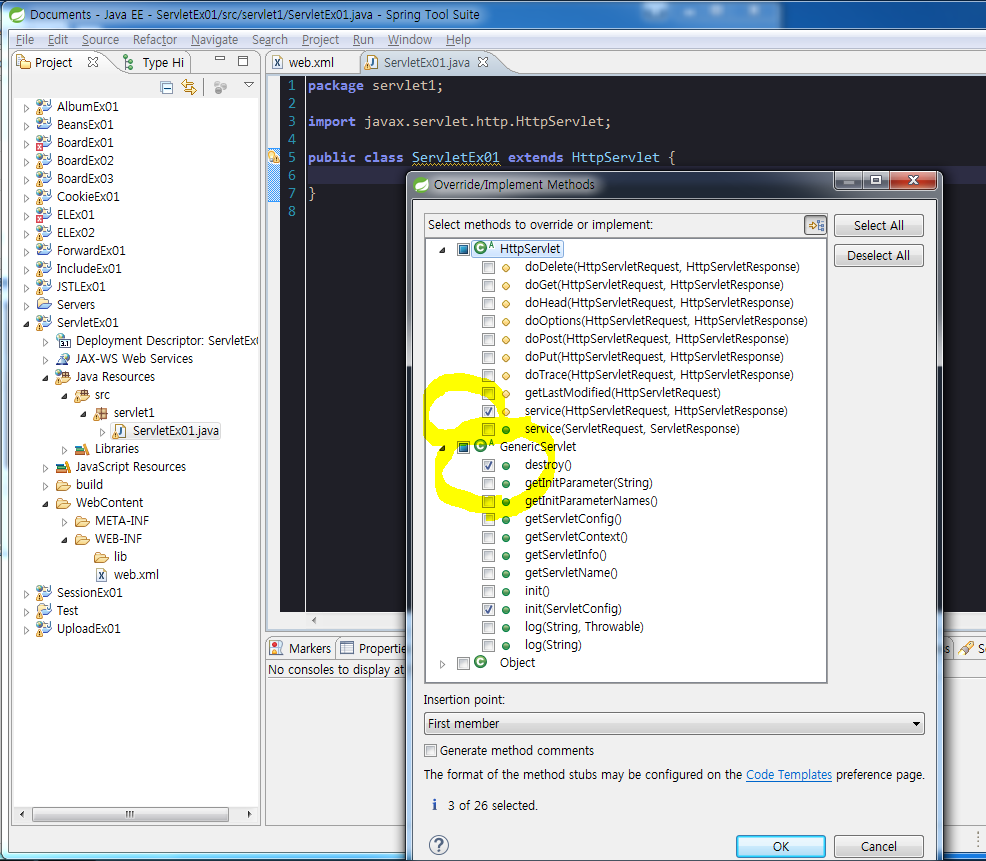The height and width of the screenshot is (861, 986).
Task: Uncheck the init(ServletConfig) checkbox
Action: 488,609
